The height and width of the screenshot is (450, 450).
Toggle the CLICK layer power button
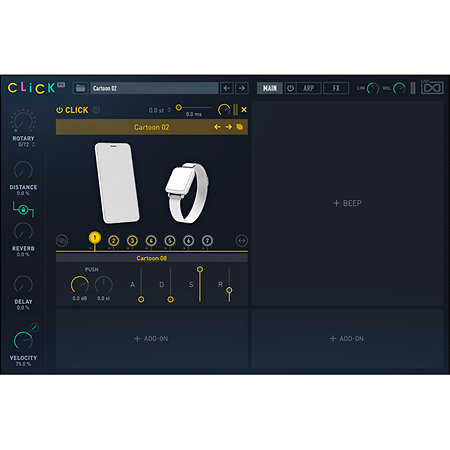tap(59, 110)
